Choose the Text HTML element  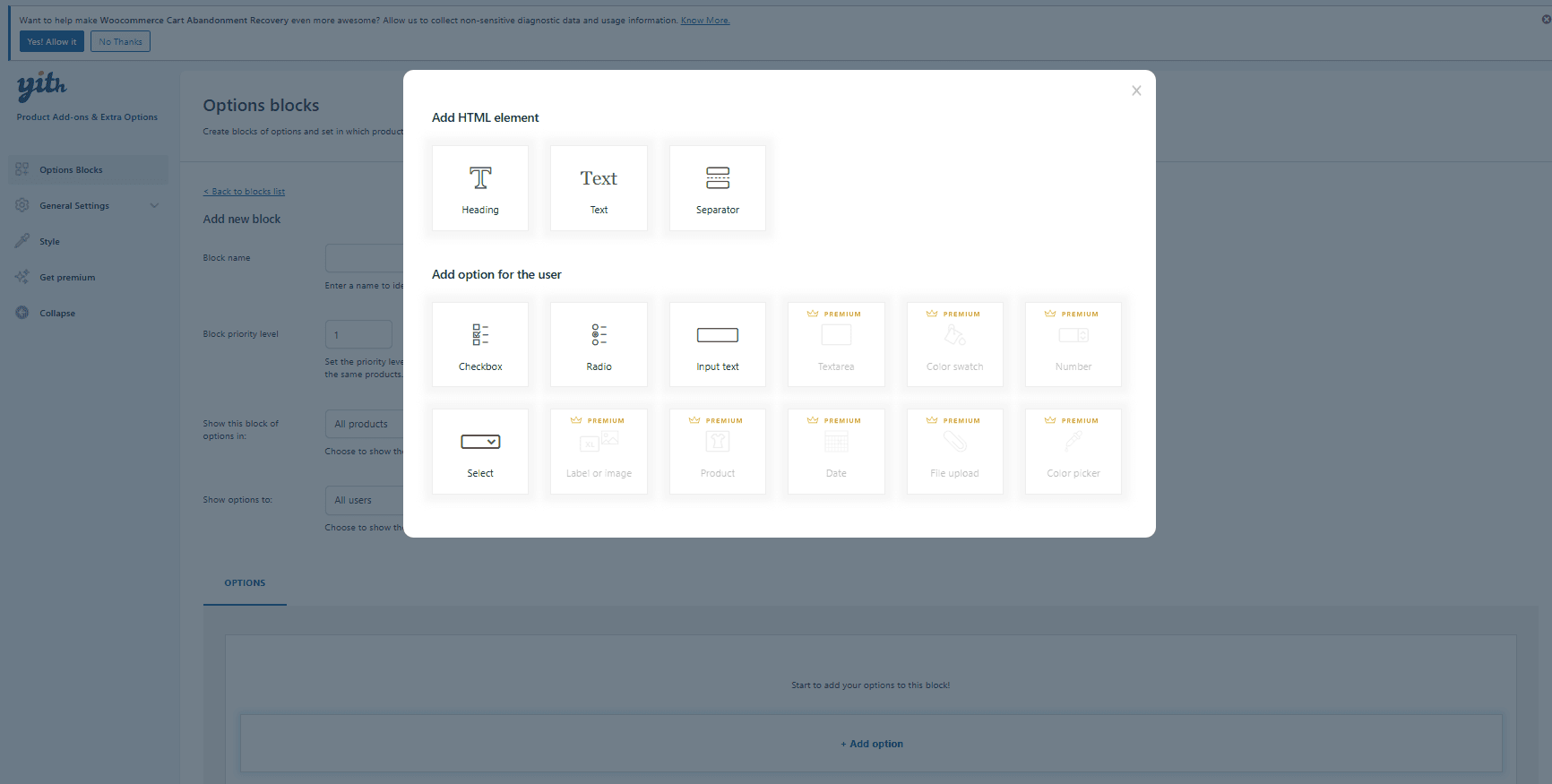pyautogui.click(x=599, y=188)
